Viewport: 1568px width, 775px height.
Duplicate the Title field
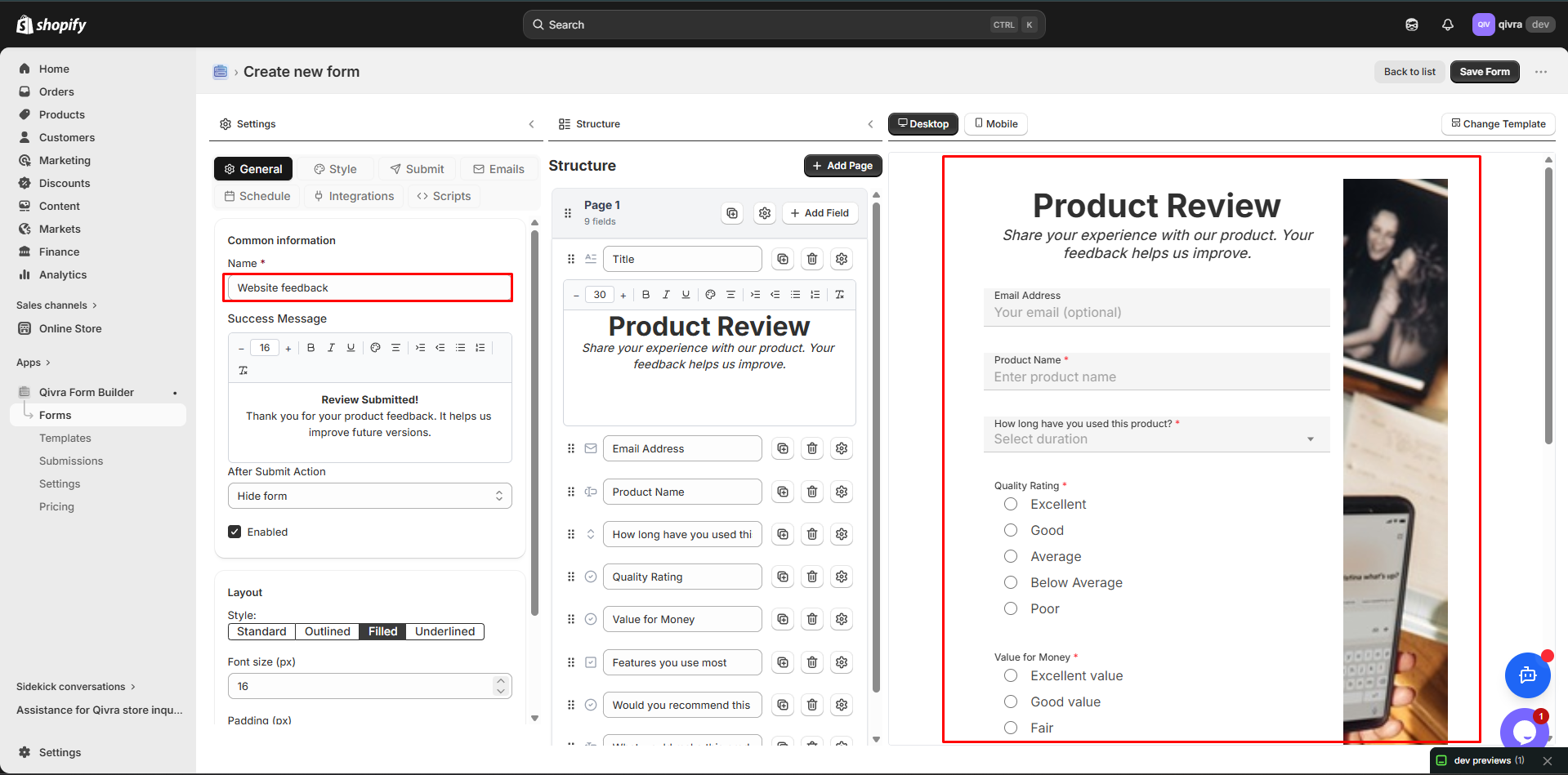[x=783, y=259]
